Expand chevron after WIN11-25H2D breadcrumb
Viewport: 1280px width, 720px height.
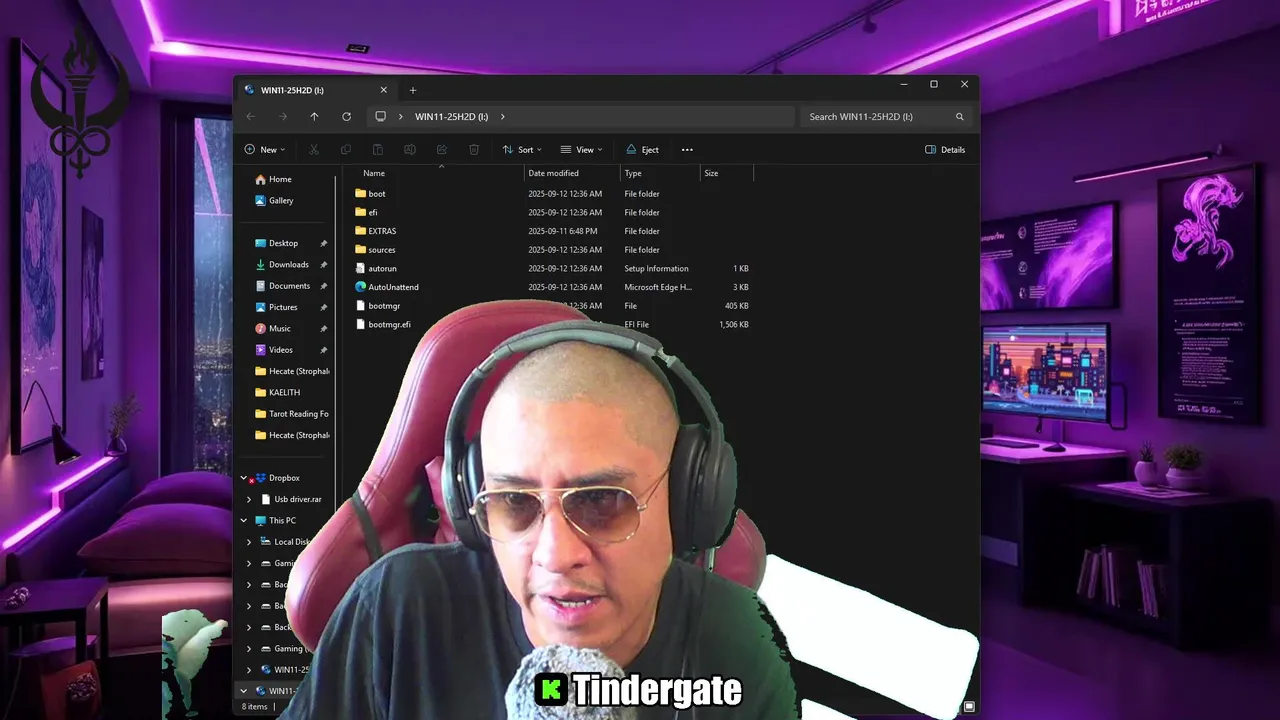(x=502, y=117)
